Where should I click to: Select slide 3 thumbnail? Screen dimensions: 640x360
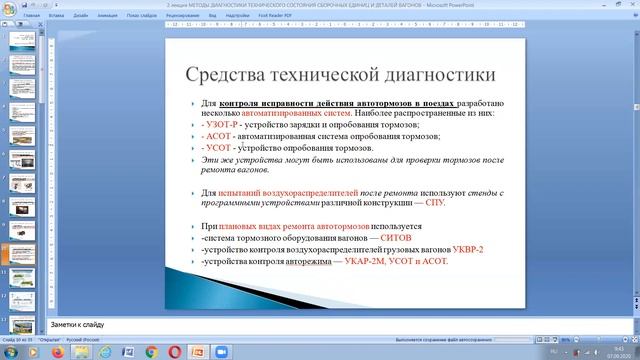coord(22,89)
